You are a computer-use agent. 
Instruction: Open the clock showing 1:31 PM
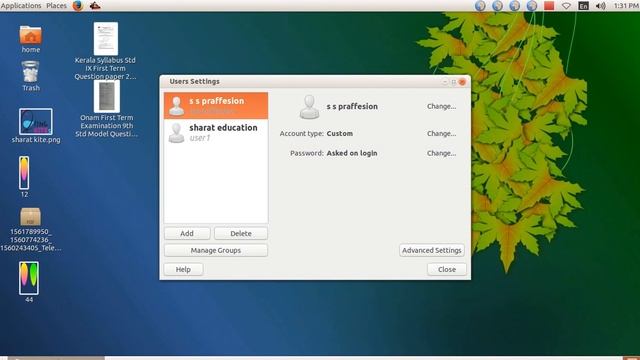[x=626, y=6]
